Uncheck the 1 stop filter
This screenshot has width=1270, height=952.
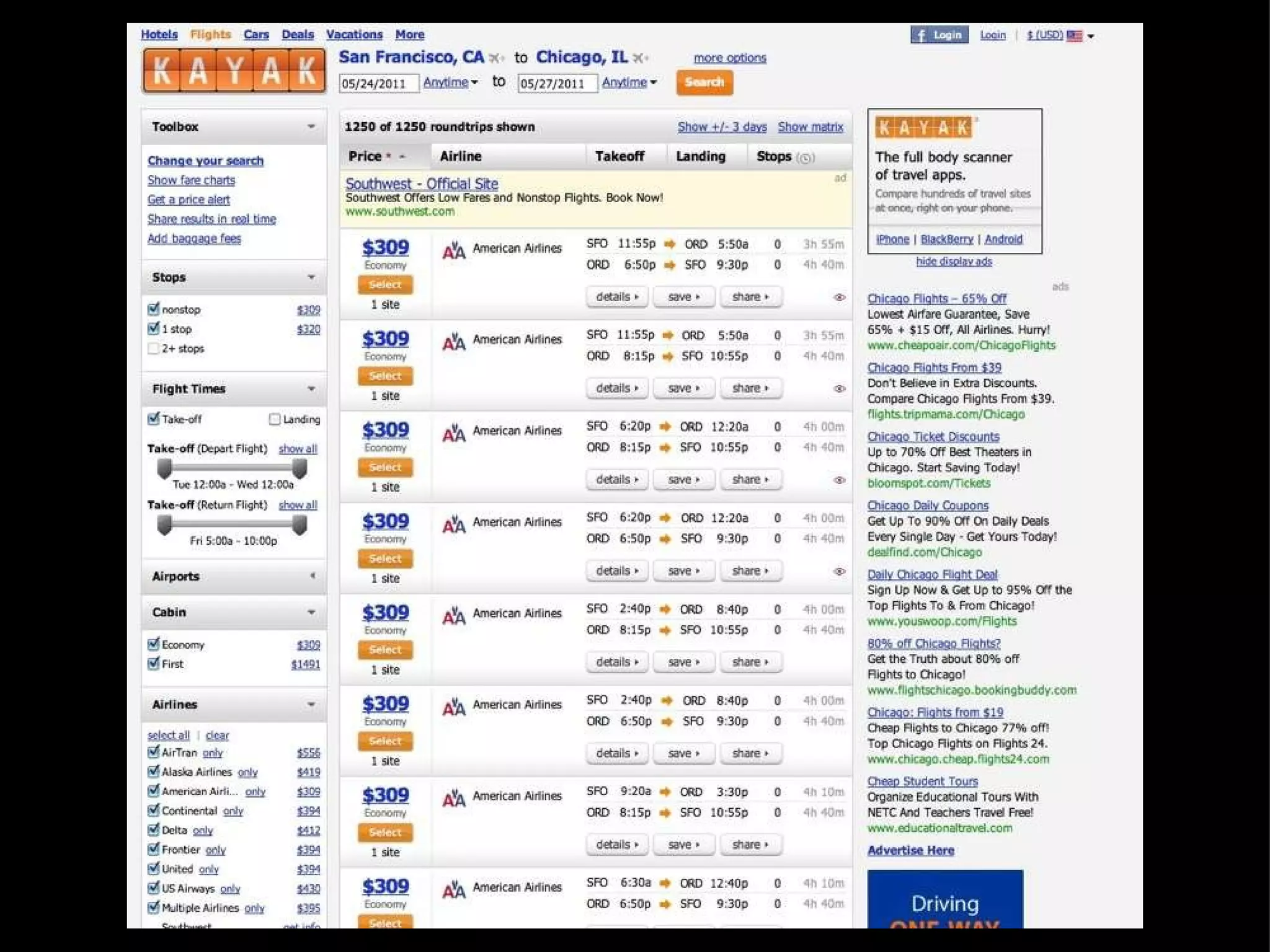(x=153, y=328)
